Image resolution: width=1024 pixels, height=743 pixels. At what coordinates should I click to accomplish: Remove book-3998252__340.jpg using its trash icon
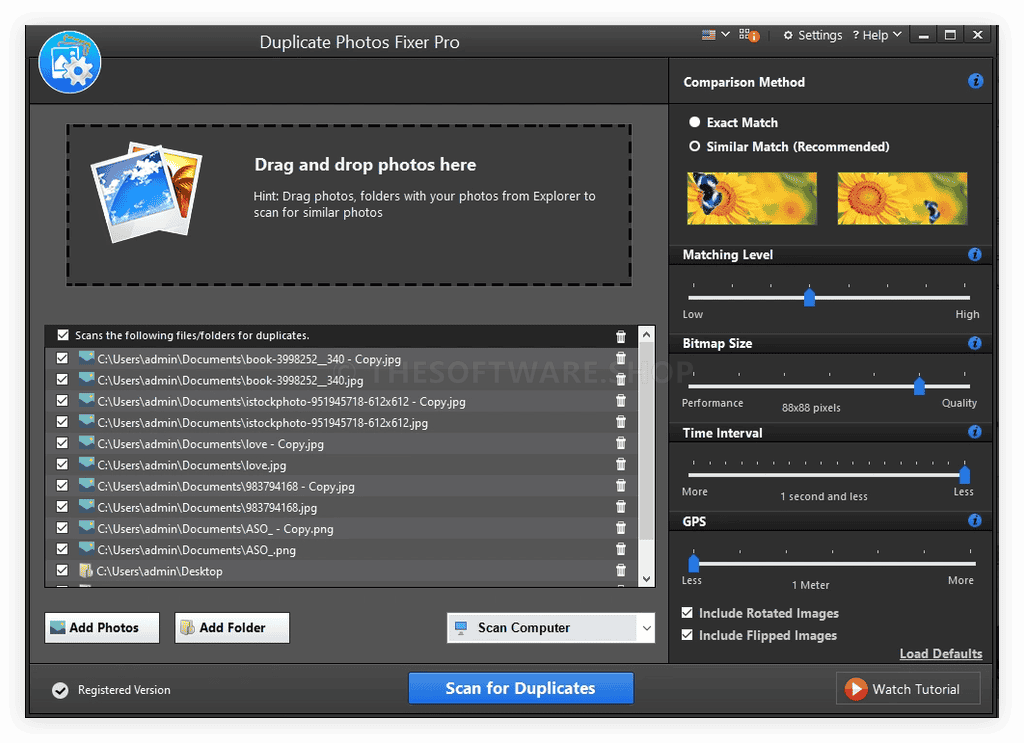tap(620, 379)
